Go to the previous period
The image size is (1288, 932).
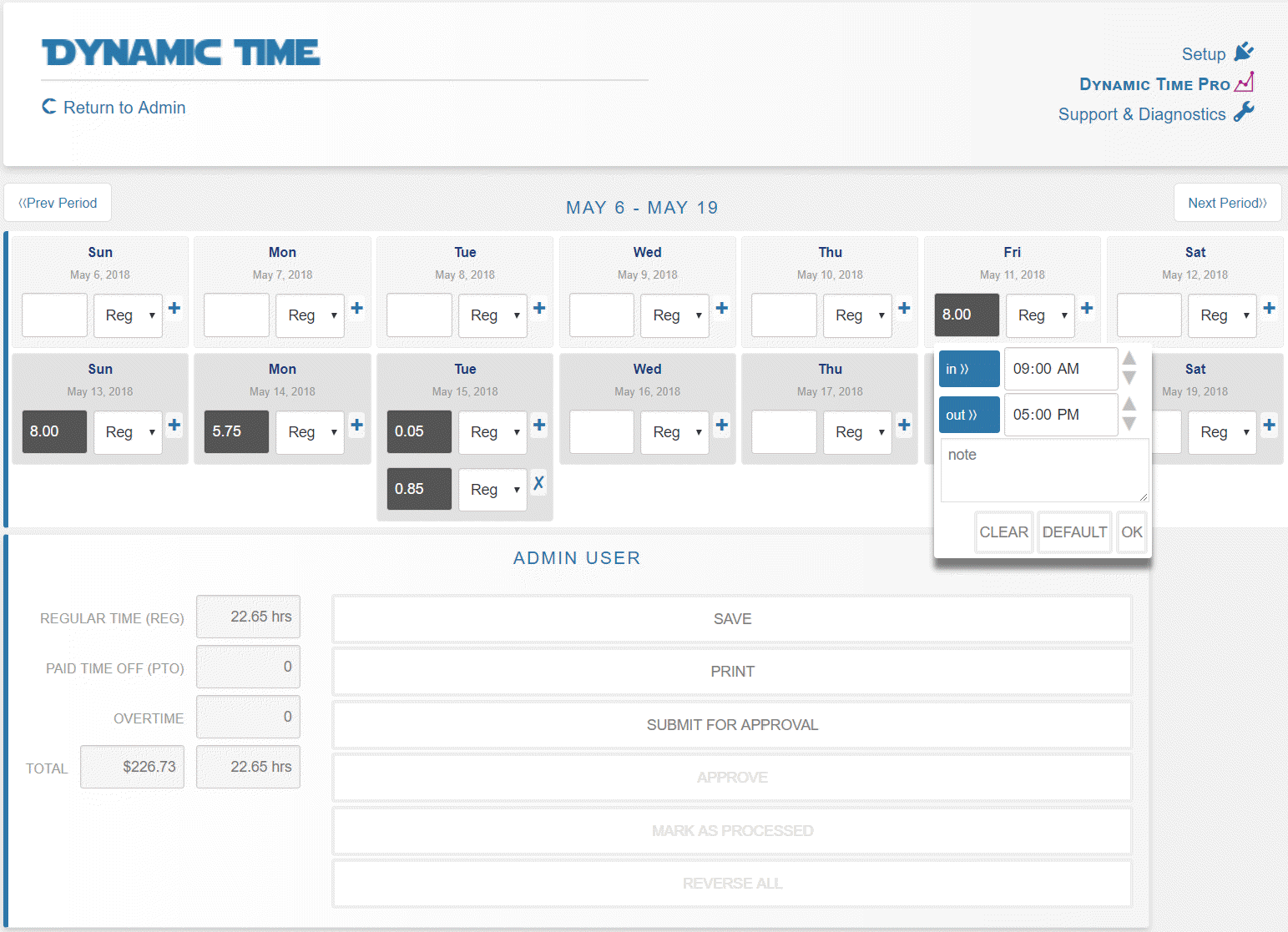click(58, 203)
